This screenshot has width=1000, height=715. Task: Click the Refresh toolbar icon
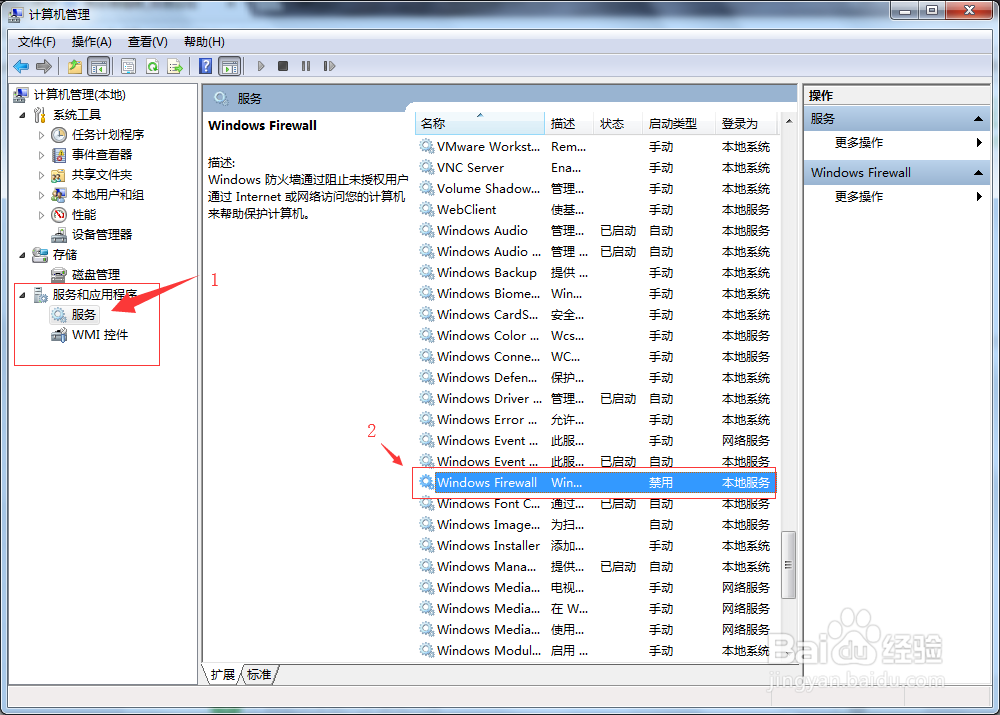[152, 66]
